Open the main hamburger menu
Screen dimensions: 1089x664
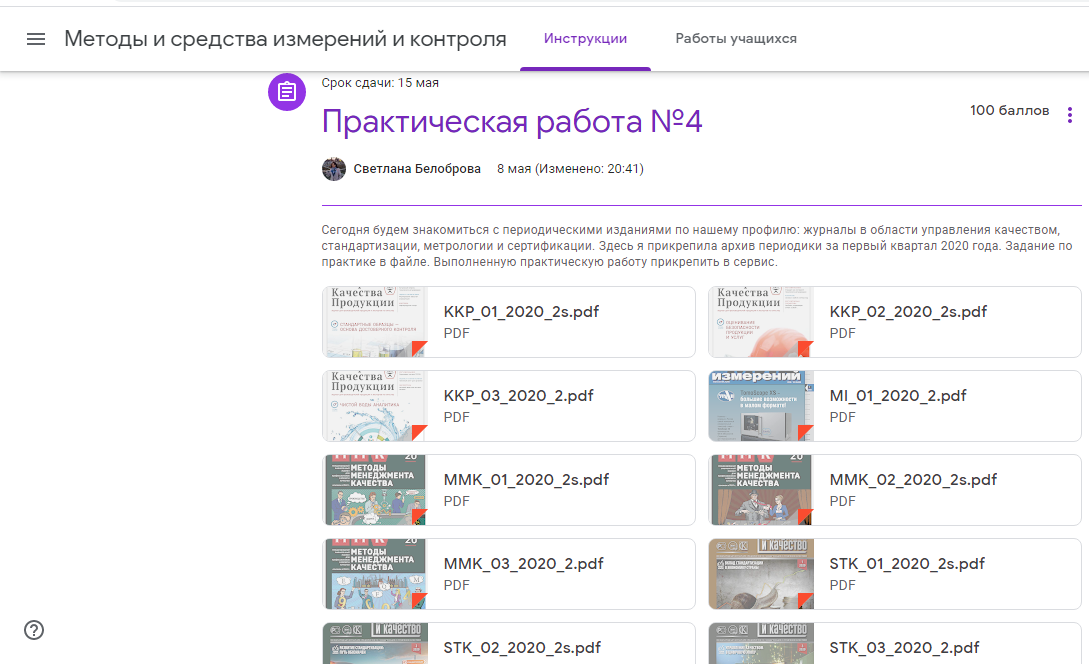tap(36, 39)
